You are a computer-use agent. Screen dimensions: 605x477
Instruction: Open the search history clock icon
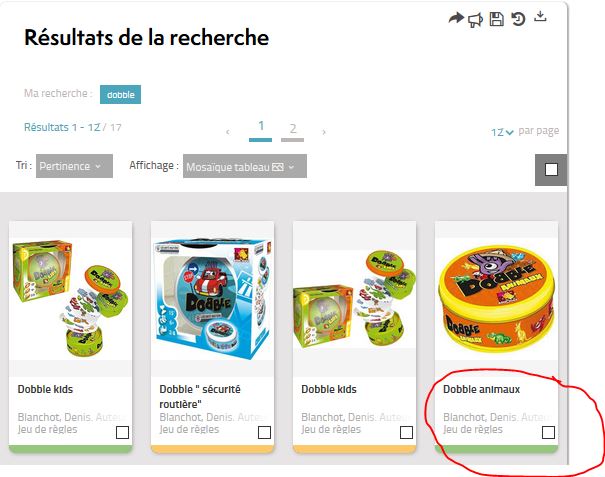[518, 19]
